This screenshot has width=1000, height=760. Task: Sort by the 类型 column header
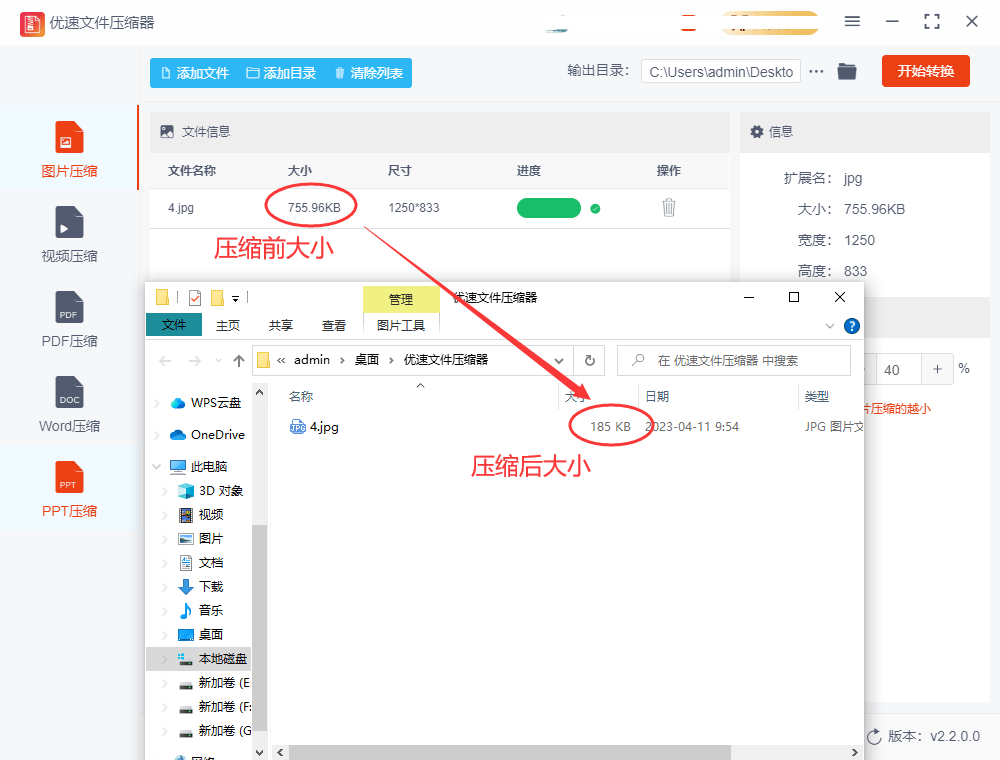pos(816,397)
